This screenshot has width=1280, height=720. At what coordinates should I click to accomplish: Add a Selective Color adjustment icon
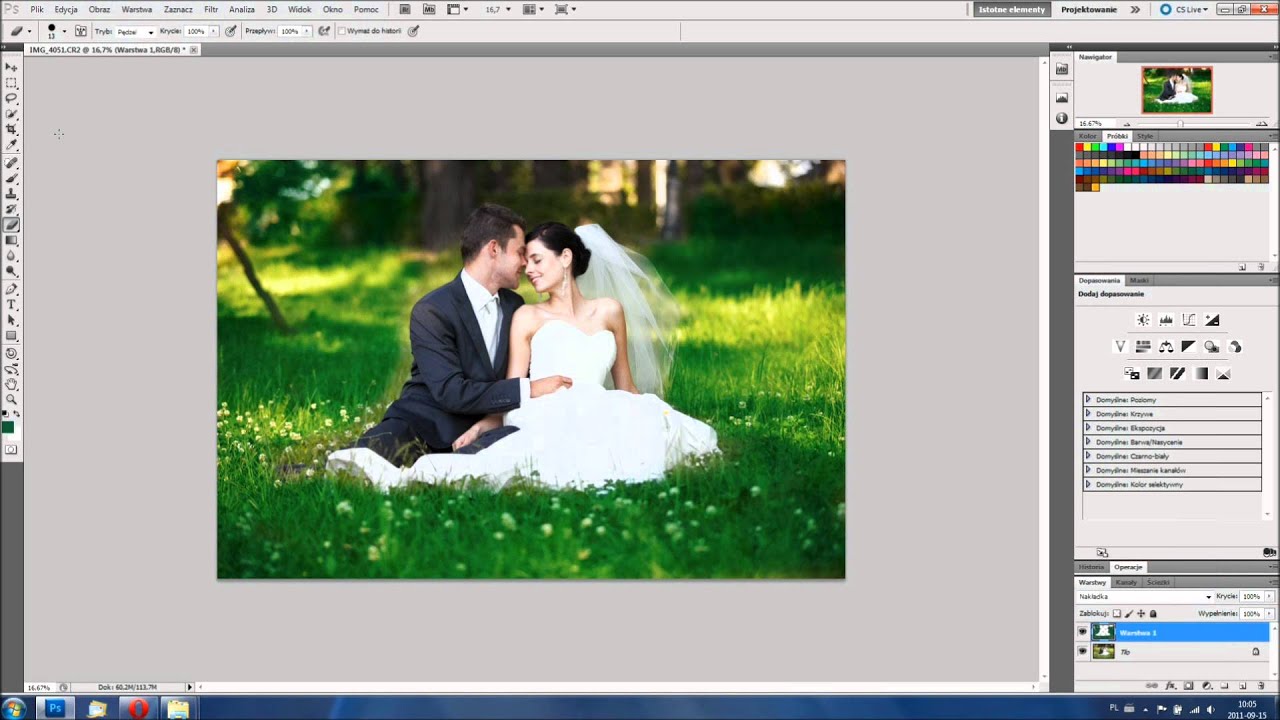[1223, 374]
